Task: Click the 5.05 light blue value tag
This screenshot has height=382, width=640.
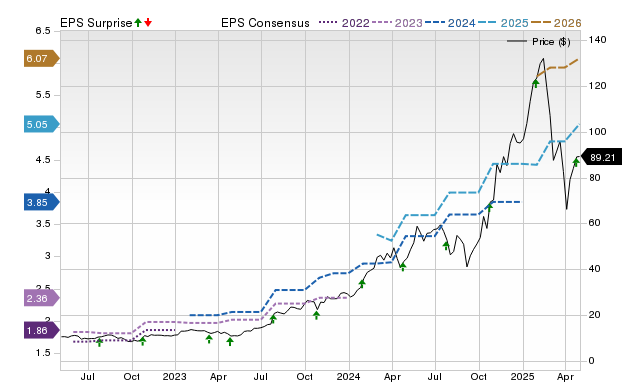Action: click(42, 124)
